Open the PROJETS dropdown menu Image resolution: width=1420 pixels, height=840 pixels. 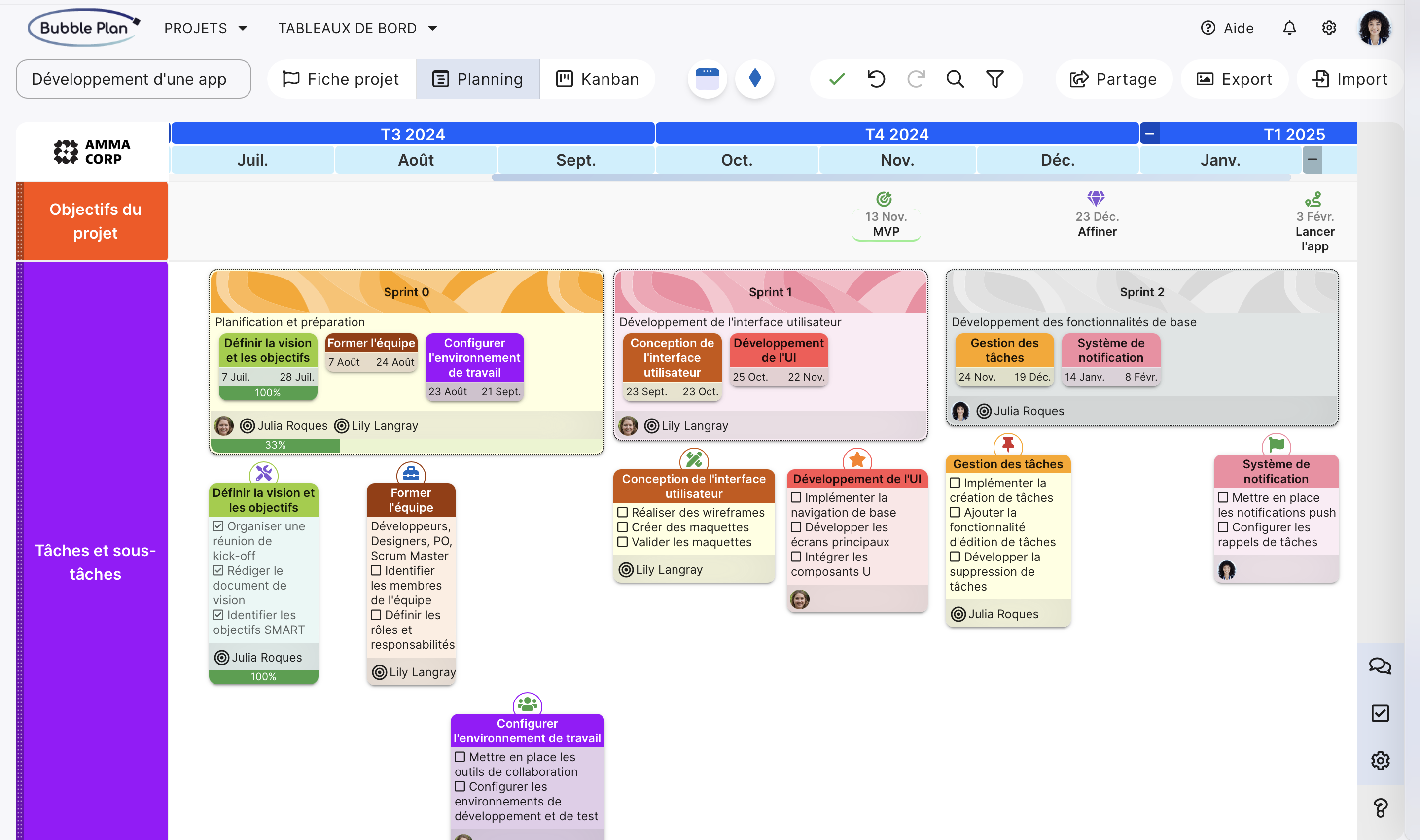point(206,28)
